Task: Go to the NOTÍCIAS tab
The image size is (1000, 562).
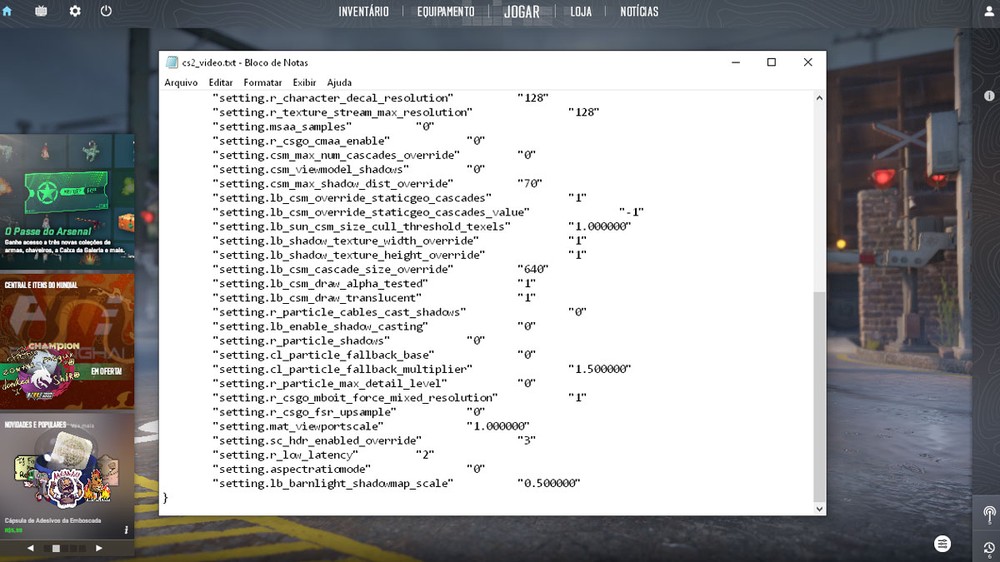Action: click(639, 11)
